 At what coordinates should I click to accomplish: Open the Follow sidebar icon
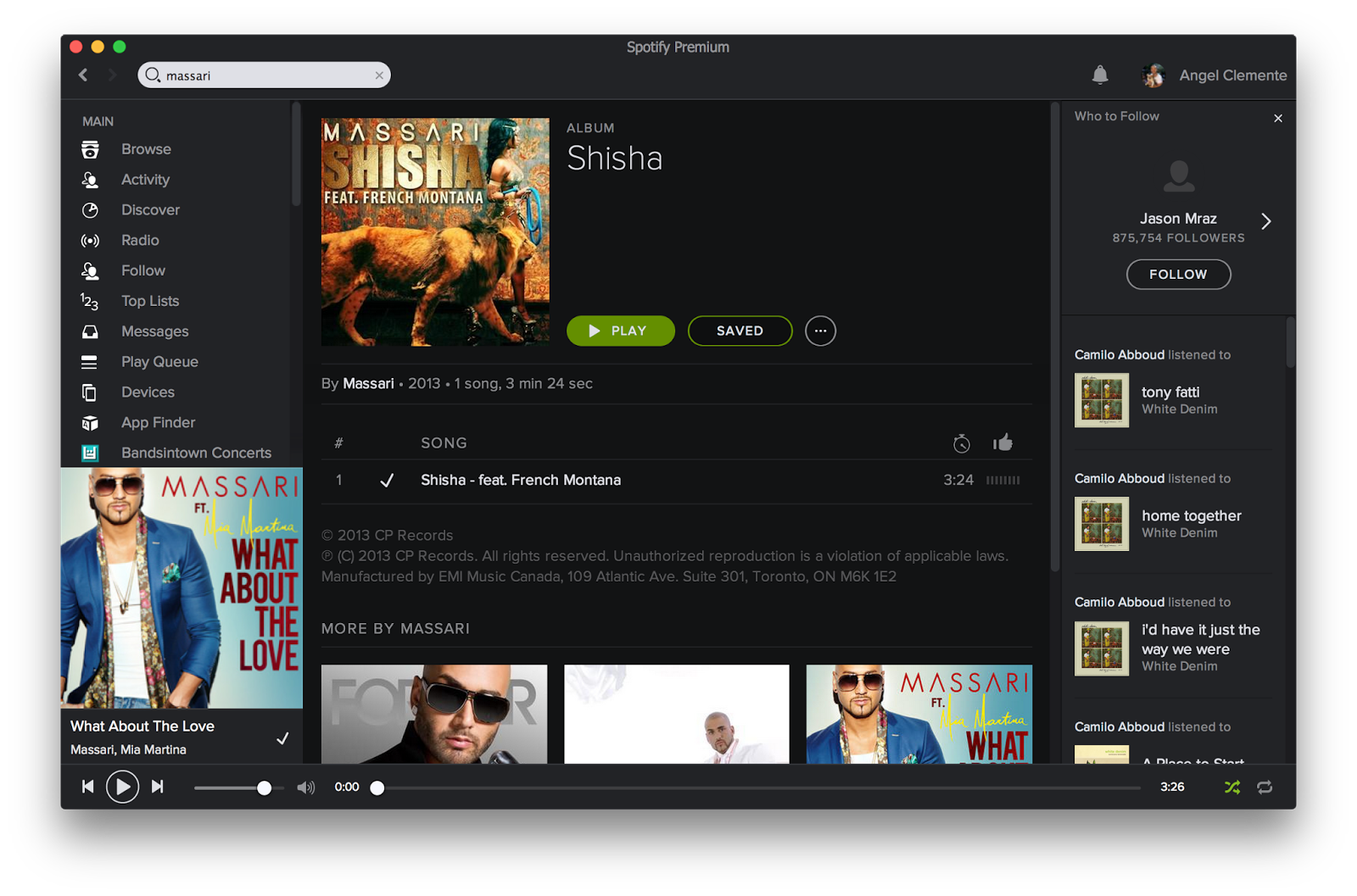click(90, 271)
